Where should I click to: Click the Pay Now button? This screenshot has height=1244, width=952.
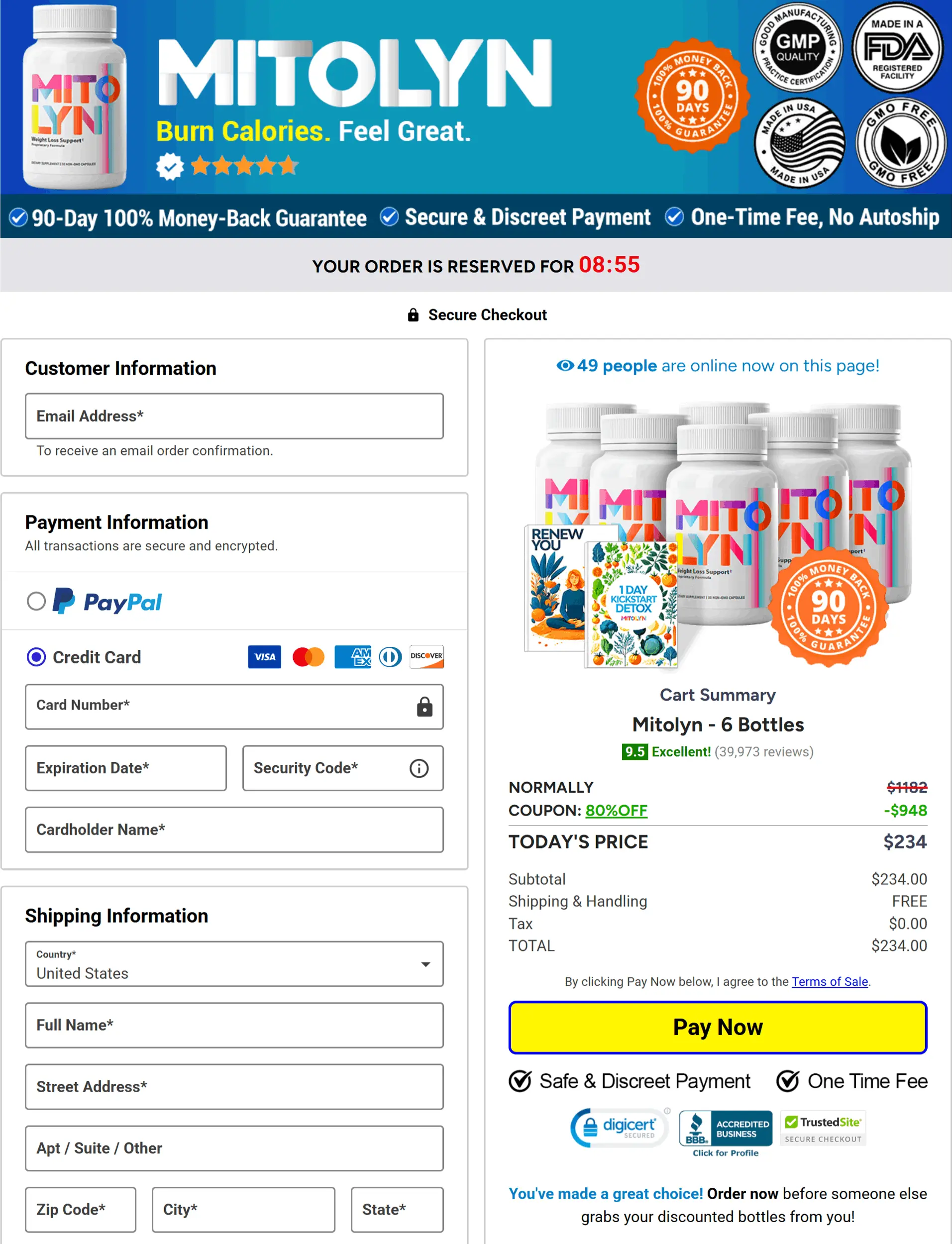click(718, 1027)
